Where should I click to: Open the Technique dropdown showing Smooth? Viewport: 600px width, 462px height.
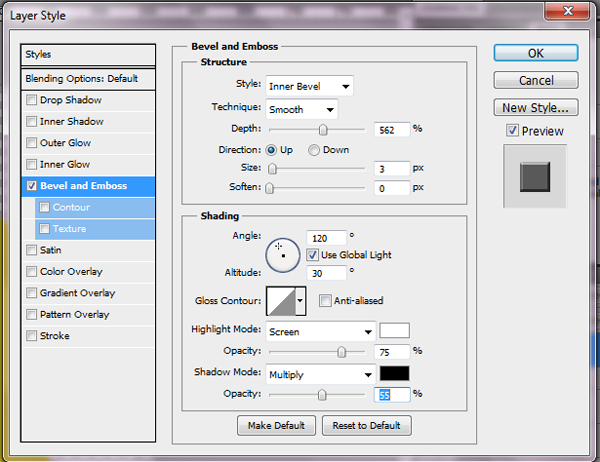302,109
